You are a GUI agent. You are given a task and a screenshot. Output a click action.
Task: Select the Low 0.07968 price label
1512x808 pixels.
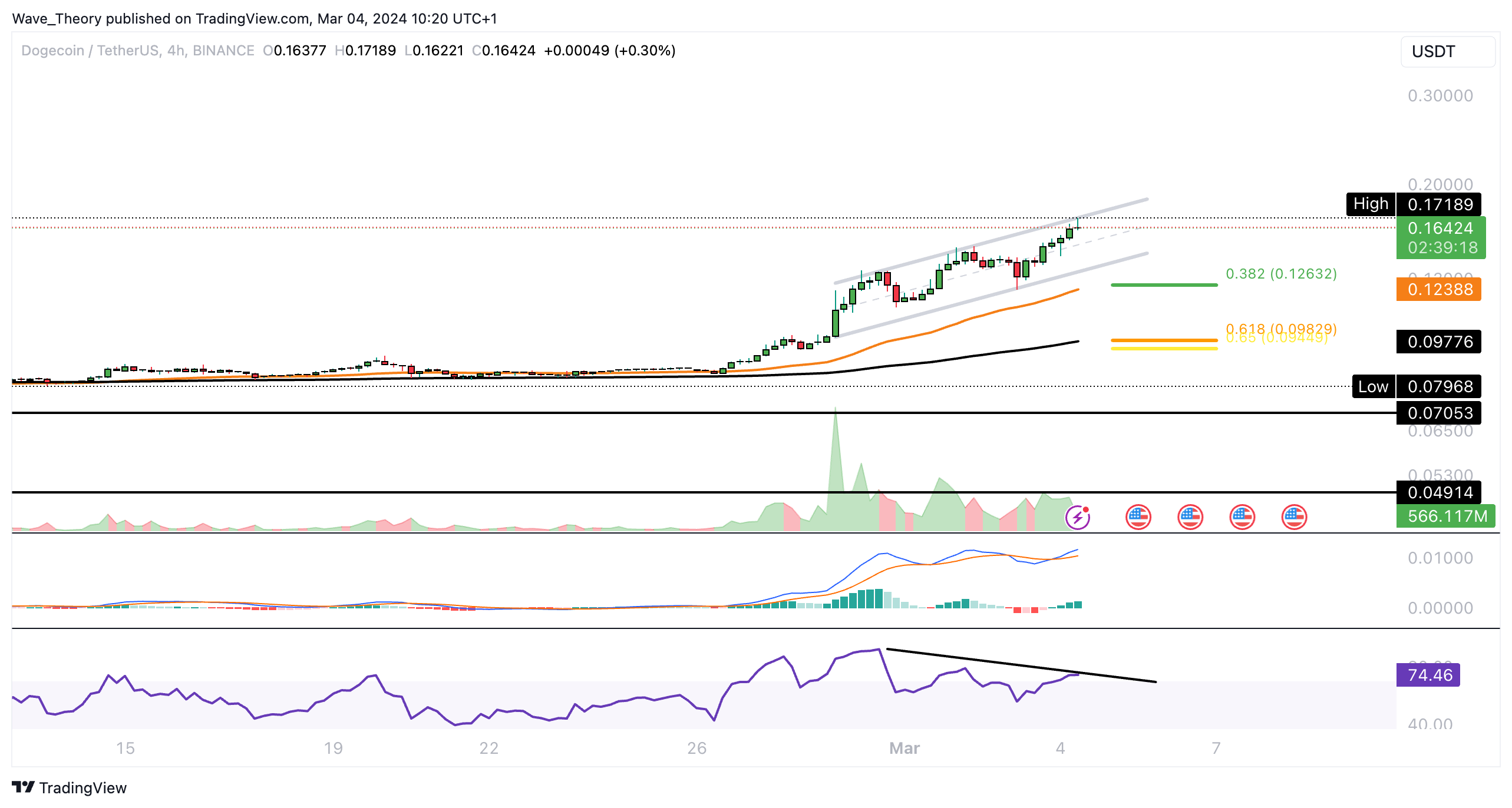pos(1439,386)
